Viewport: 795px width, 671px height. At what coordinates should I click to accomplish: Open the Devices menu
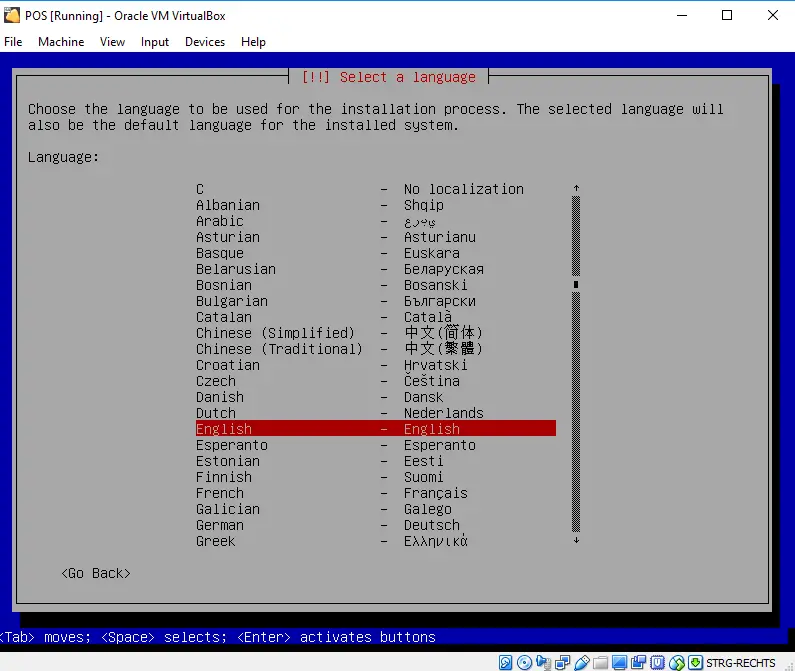[205, 42]
